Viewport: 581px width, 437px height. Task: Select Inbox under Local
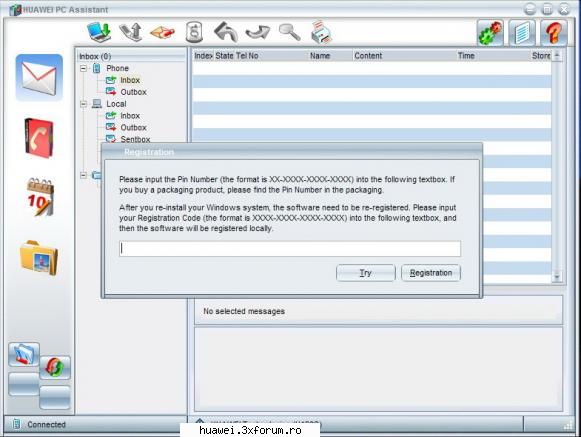pyautogui.click(x=130, y=116)
